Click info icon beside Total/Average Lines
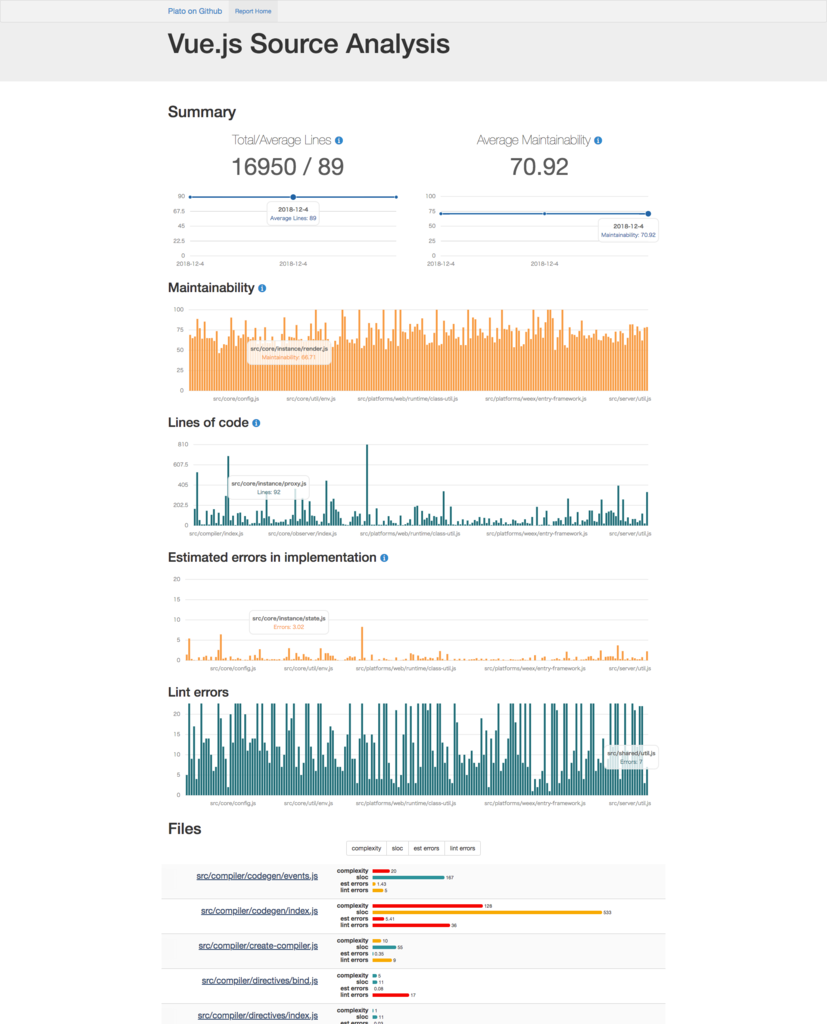Screen dimensions: 827x1024 pyautogui.click(x=339, y=140)
